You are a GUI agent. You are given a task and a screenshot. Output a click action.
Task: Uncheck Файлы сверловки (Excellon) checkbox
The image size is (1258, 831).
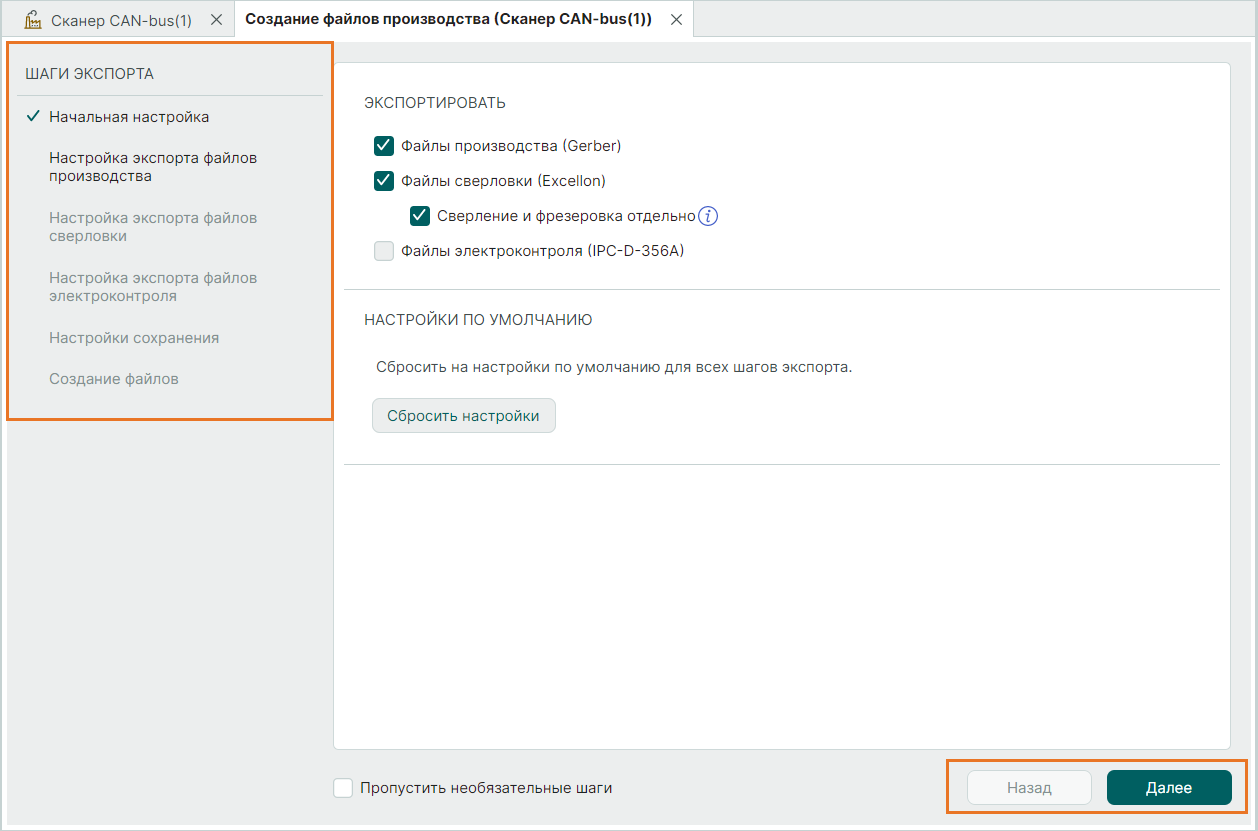(384, 181)
